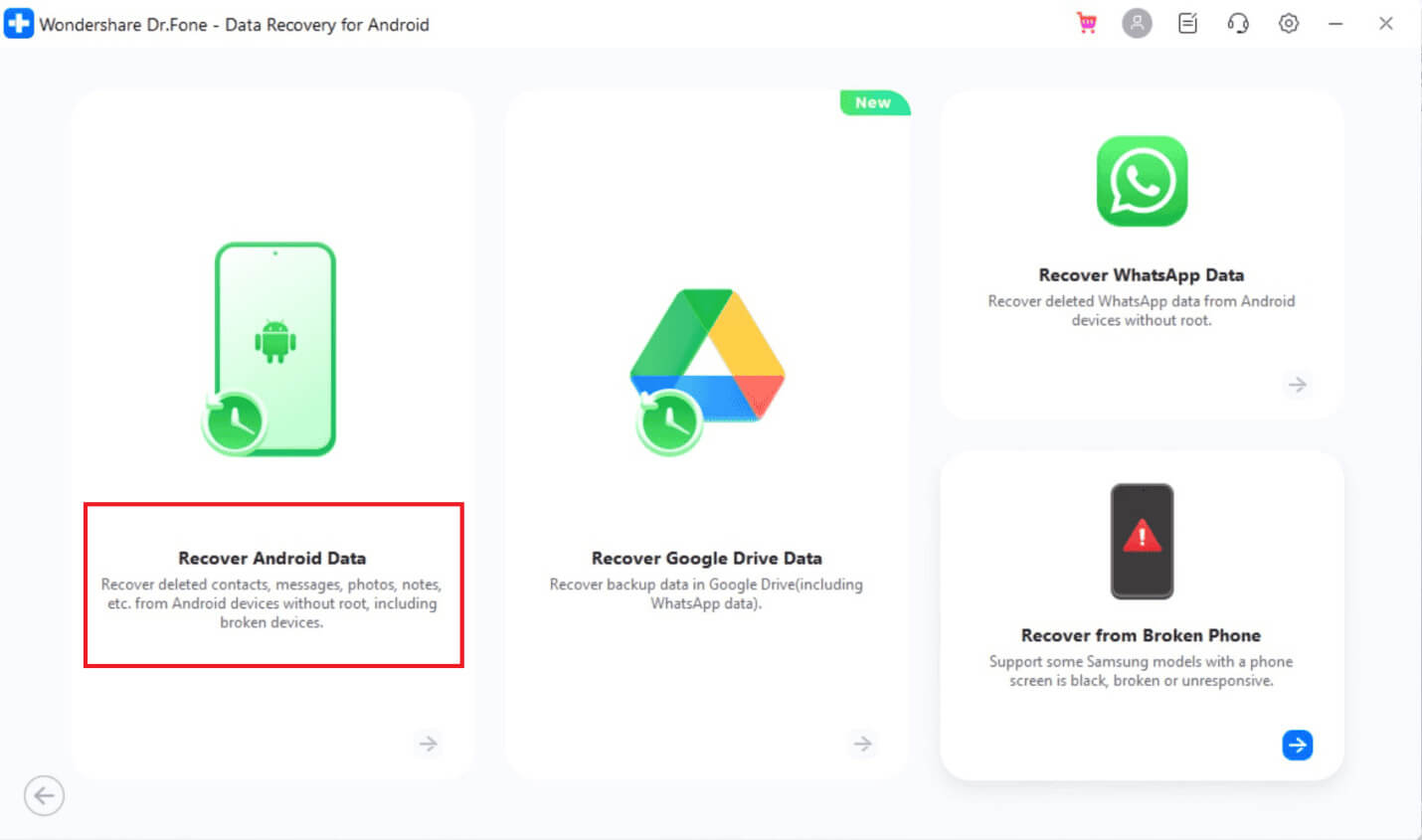Click the New badge on Google Drive card
1422x840 pixels.
point(874,102)
